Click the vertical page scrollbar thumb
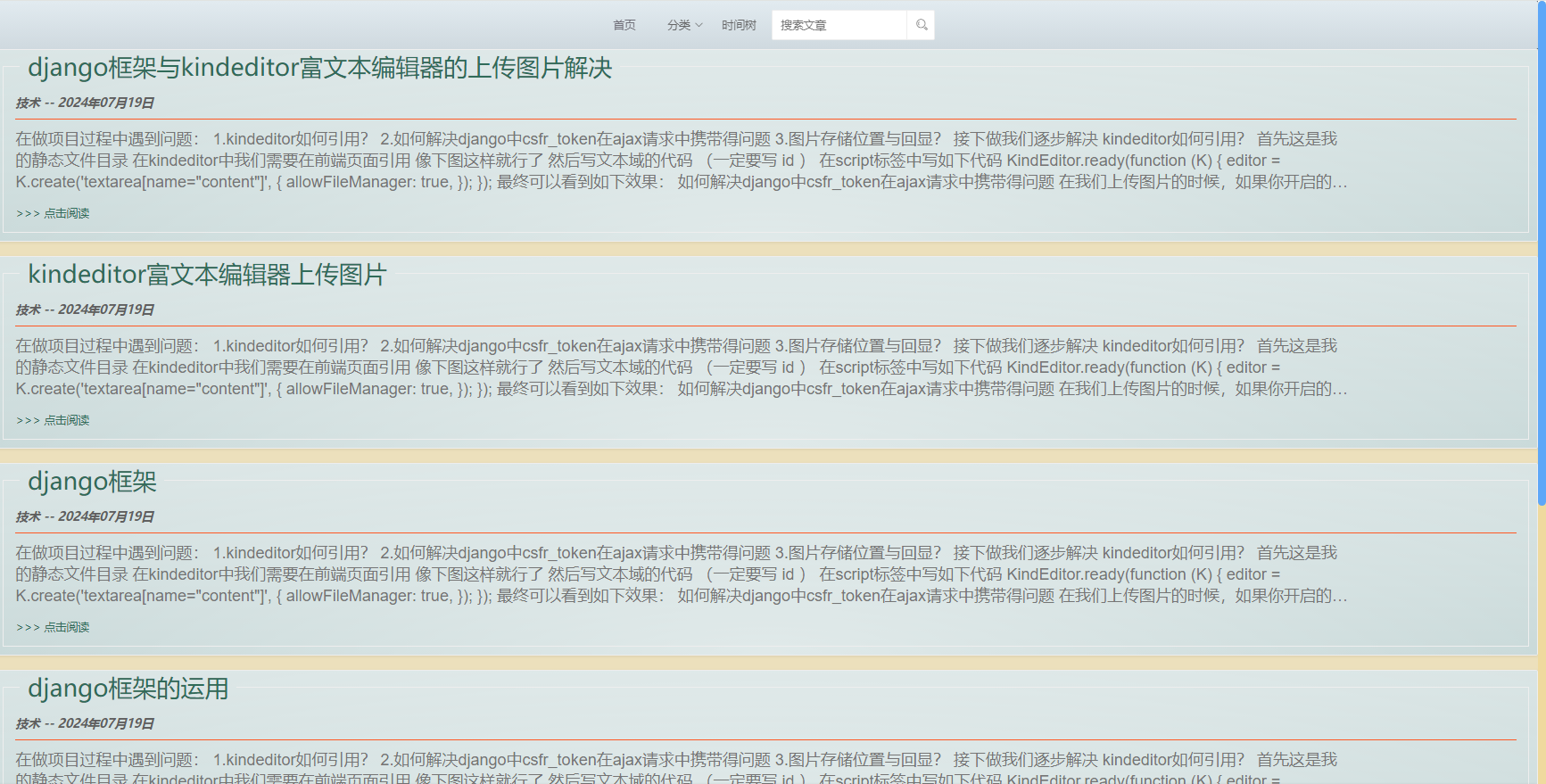1546x784 pixels. [1542, 252]
